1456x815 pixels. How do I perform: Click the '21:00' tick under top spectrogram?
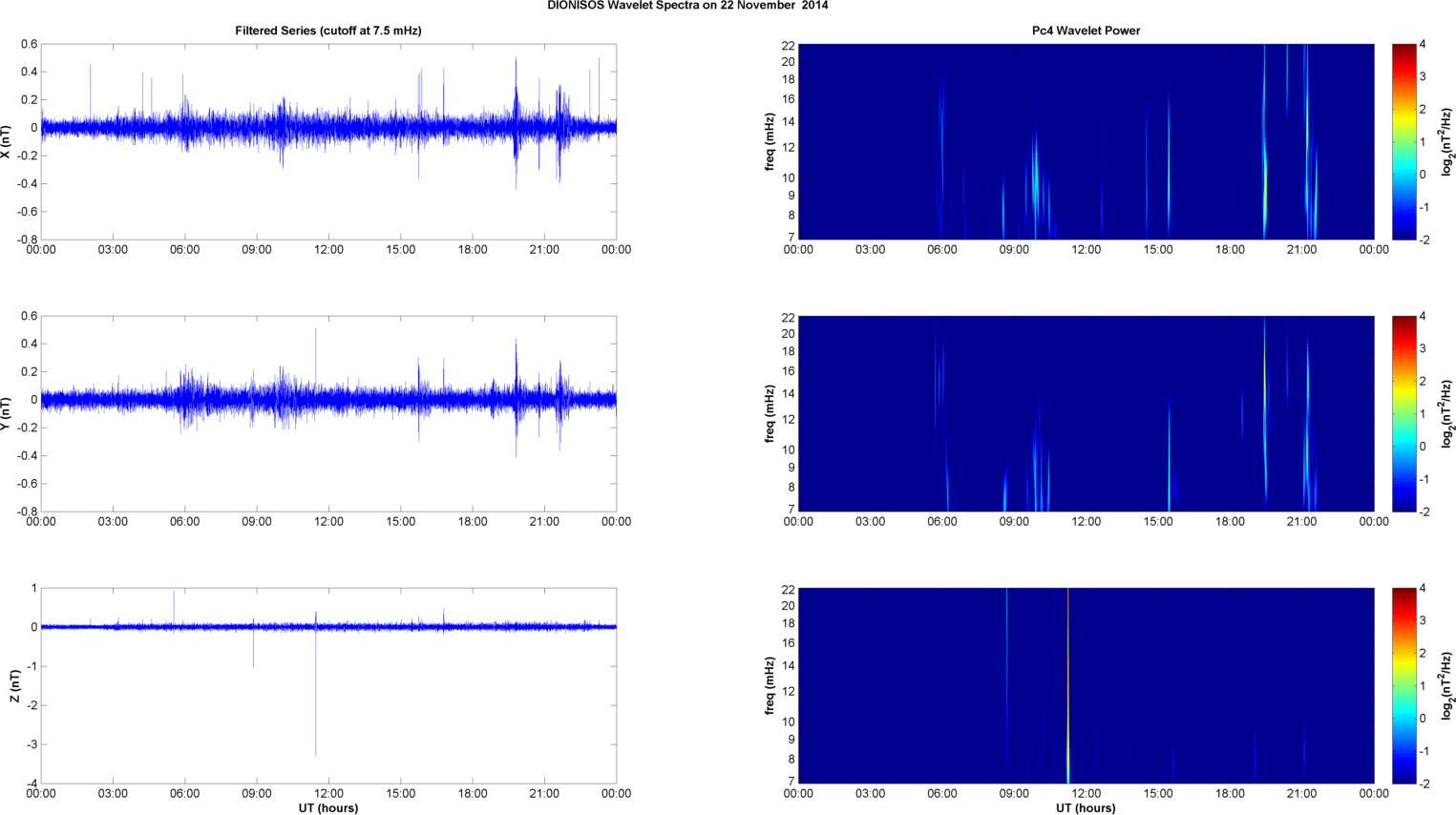tap(1302, 250)
